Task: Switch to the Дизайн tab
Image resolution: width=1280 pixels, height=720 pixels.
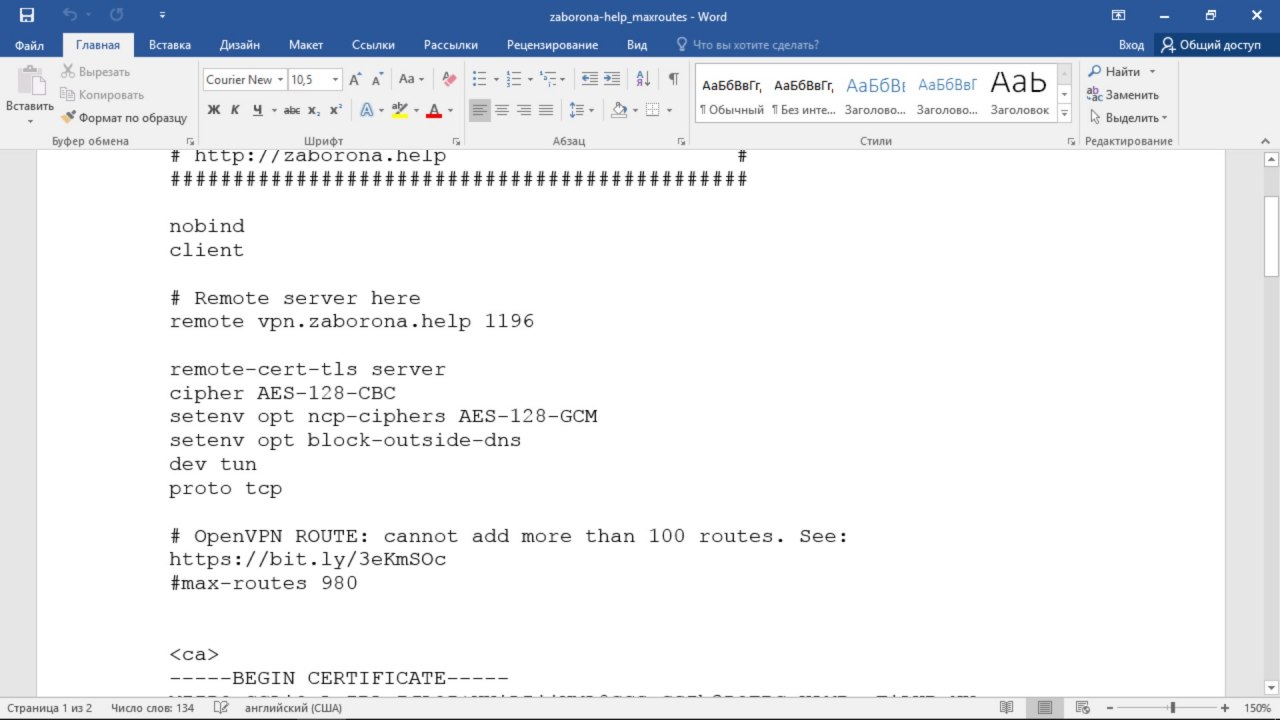Action: tap(240, 45)
